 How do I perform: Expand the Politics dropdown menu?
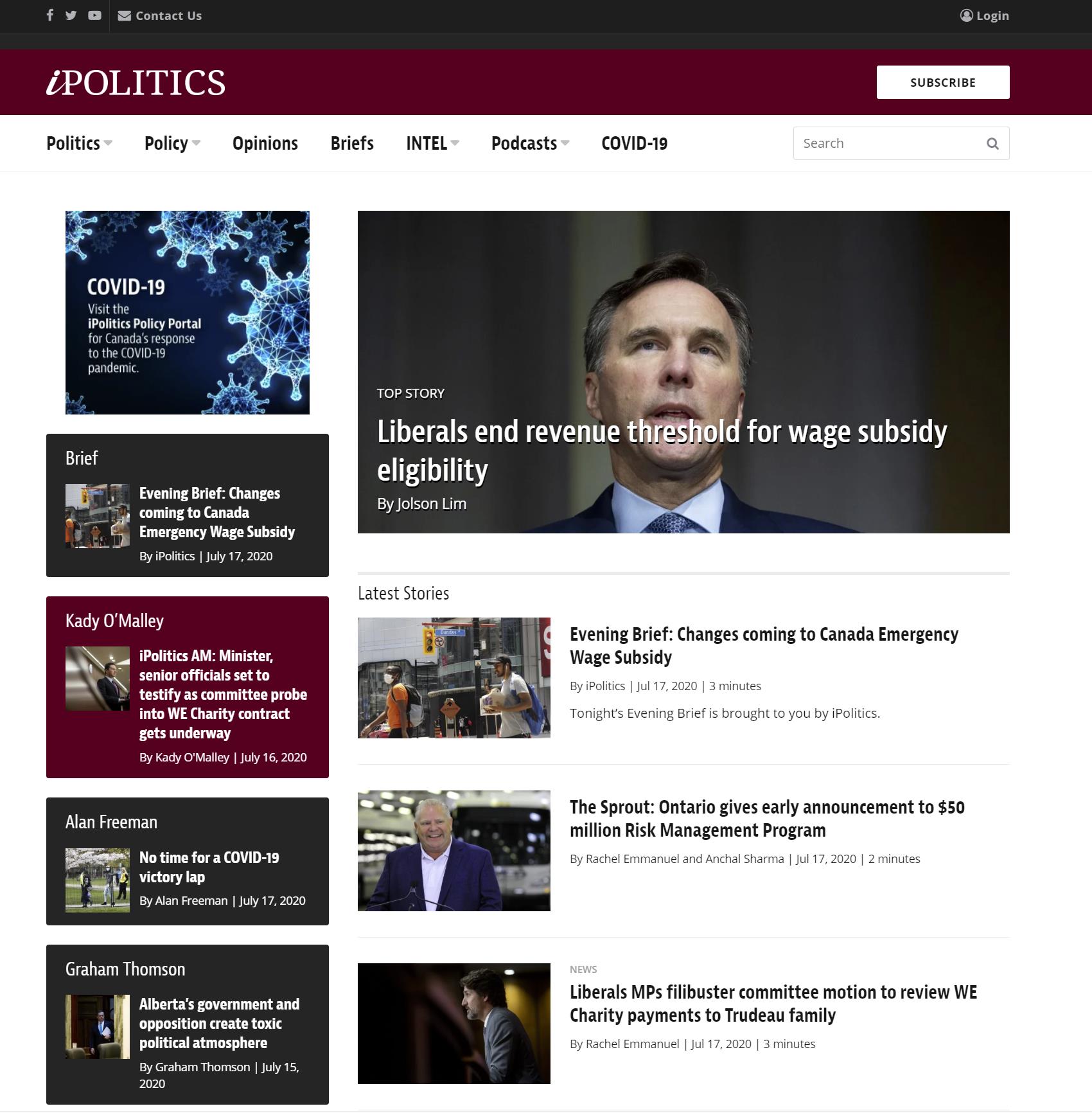pyautogui.click(x=79, y=143)
